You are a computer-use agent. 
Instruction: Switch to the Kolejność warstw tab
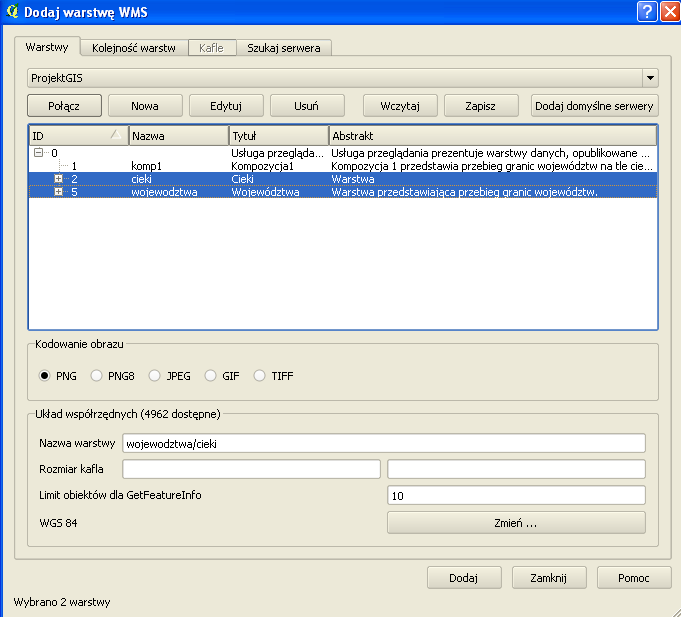[134, 48]
